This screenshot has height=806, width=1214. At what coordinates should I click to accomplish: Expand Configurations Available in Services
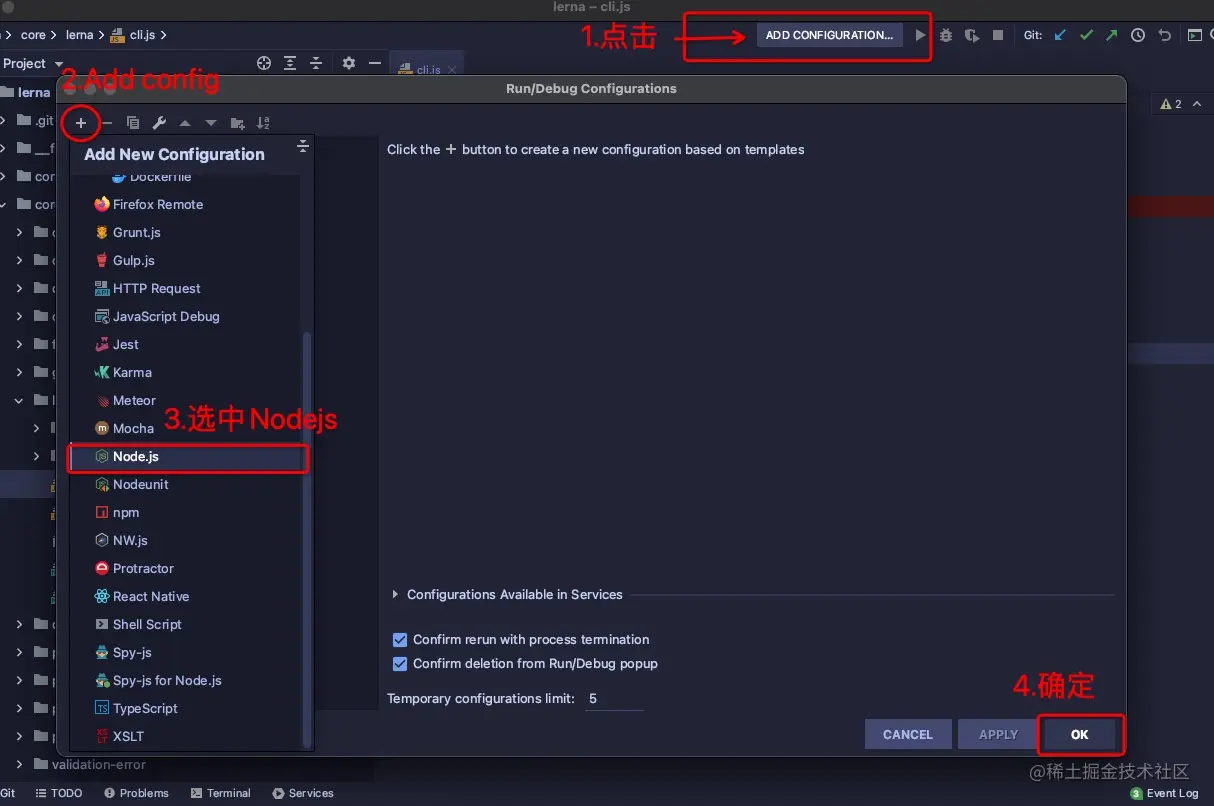396,595
